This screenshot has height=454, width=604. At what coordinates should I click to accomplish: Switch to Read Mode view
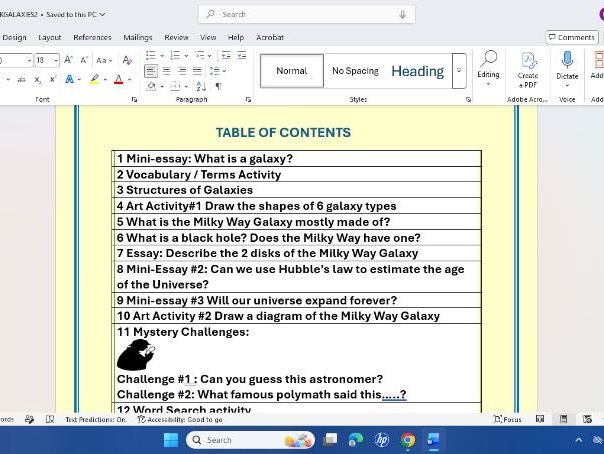point(540,419)
